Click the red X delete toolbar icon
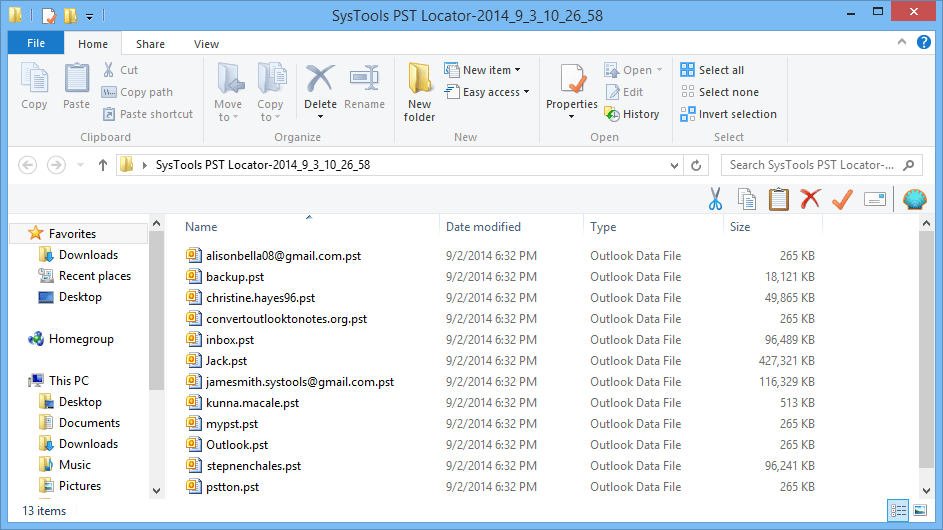The height and width of the screenshot is (530, 943). [x=810, y=199]
